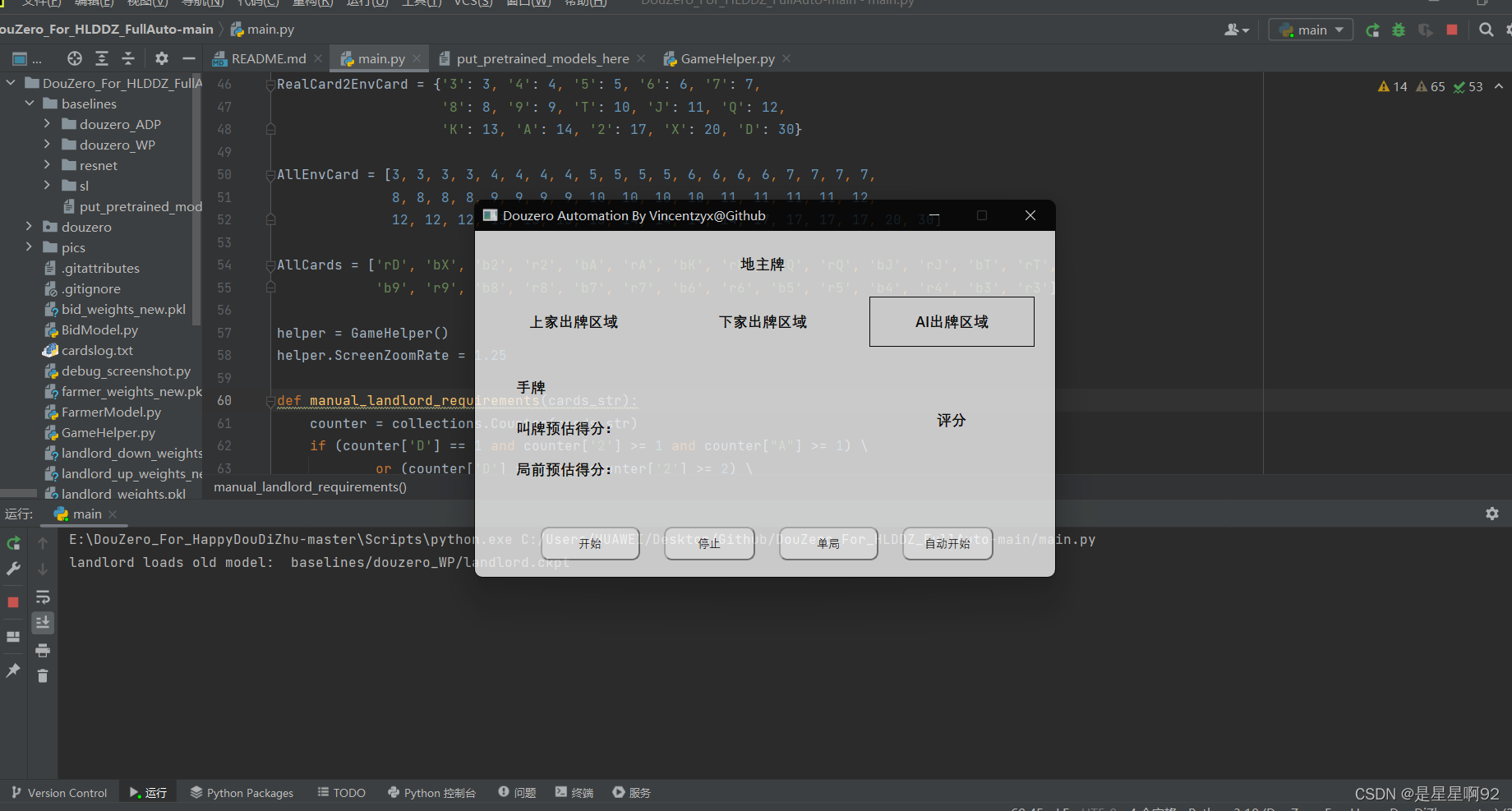Open the 终端 tool window

(x=574, y=793)
